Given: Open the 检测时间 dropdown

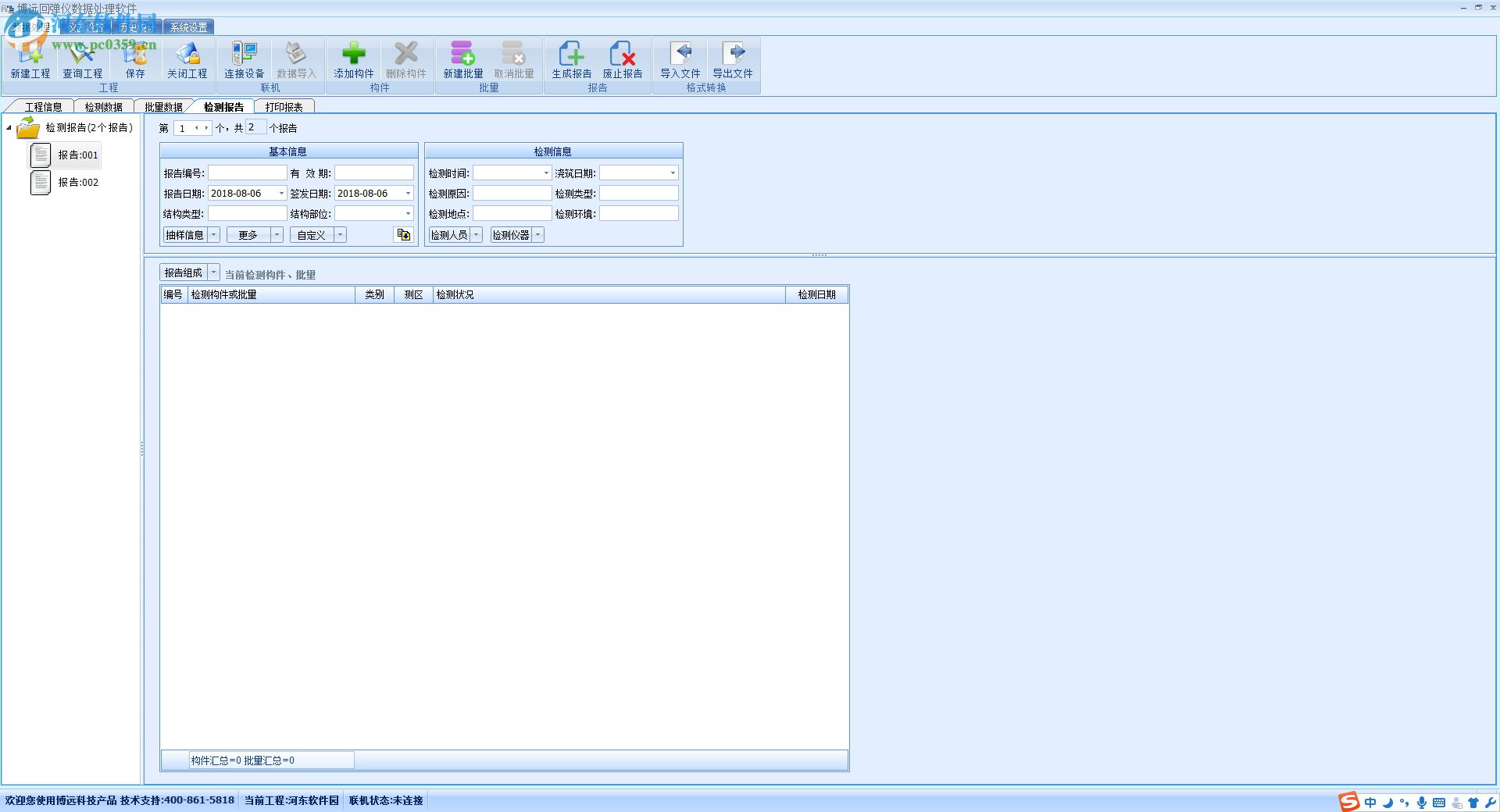Looking at the screenshot, I should [x=546, y=173].
